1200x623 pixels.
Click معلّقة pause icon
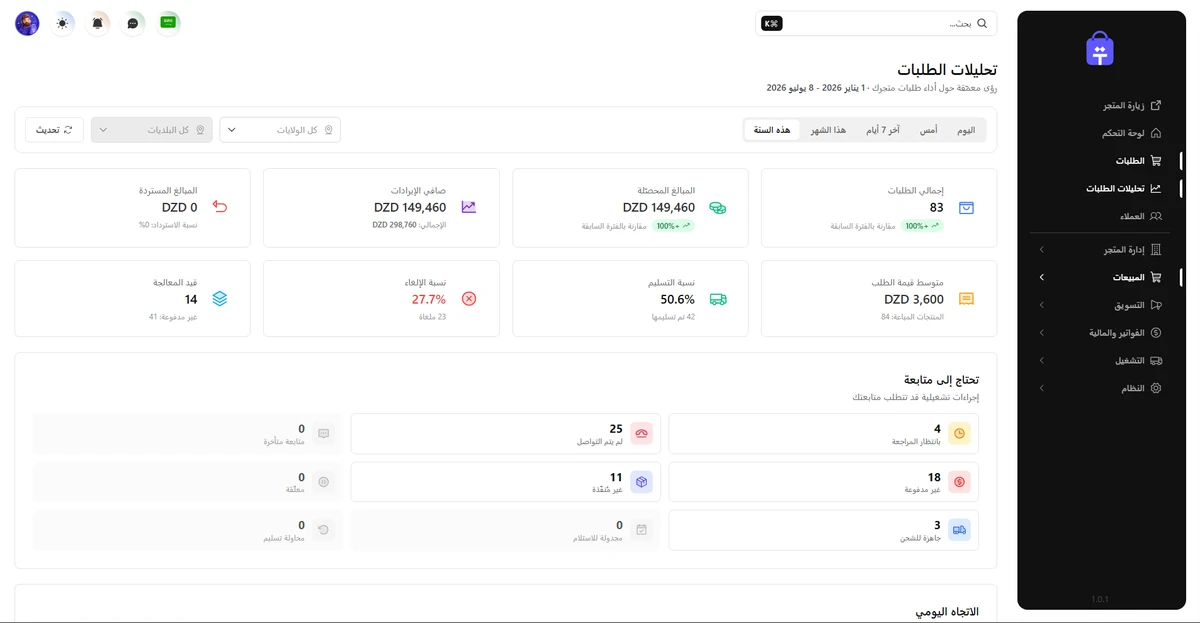coord(323,482)
